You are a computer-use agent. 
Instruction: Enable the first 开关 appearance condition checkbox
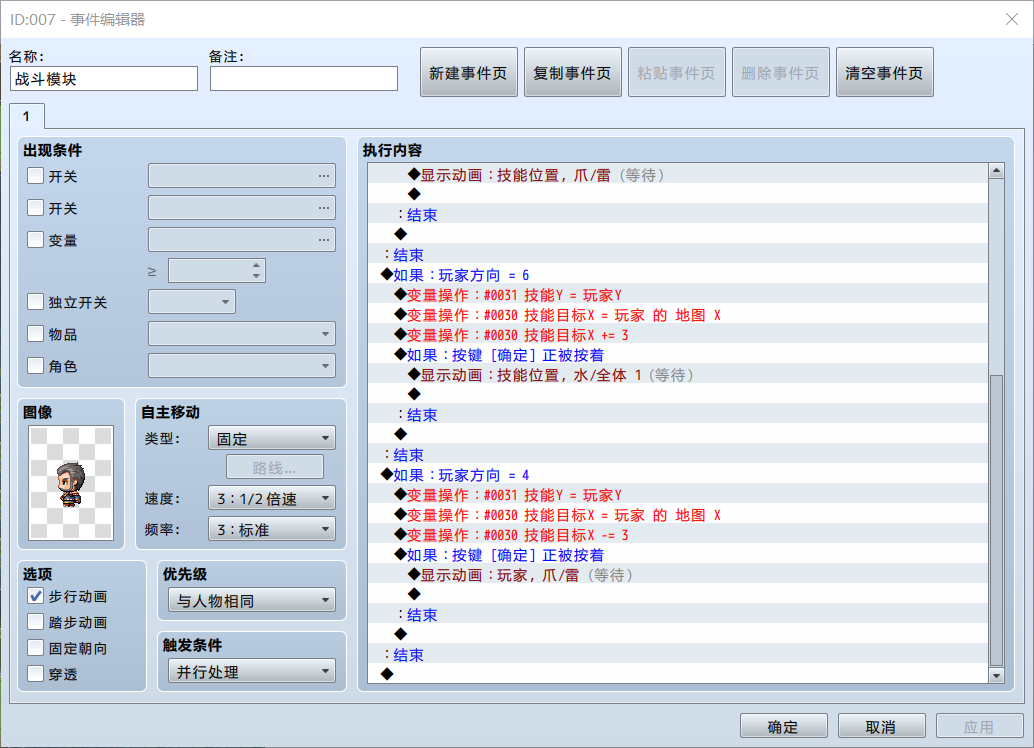pyautogui.click(x=36, y=176)
